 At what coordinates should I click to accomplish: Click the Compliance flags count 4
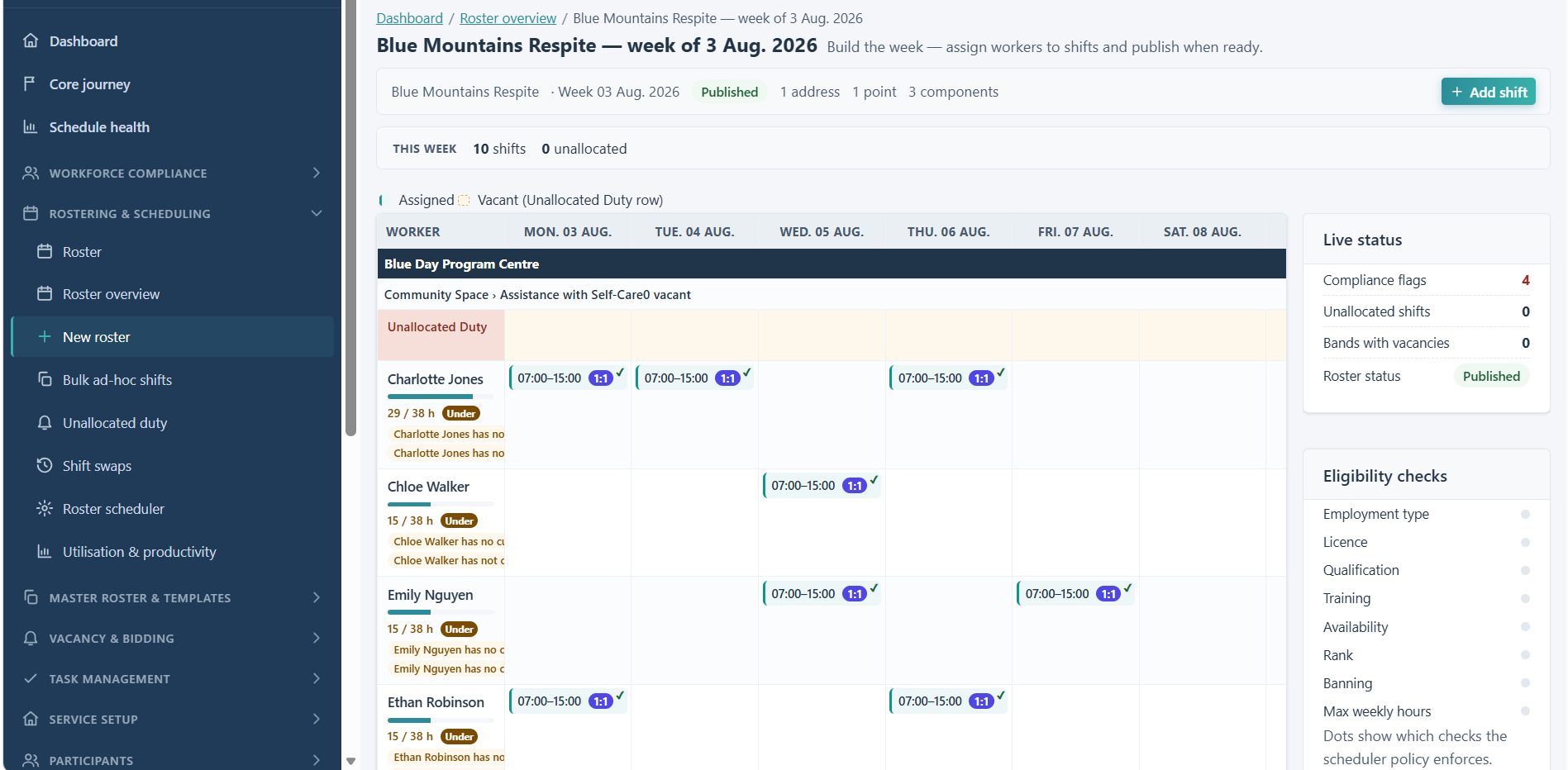[1525, 280]
